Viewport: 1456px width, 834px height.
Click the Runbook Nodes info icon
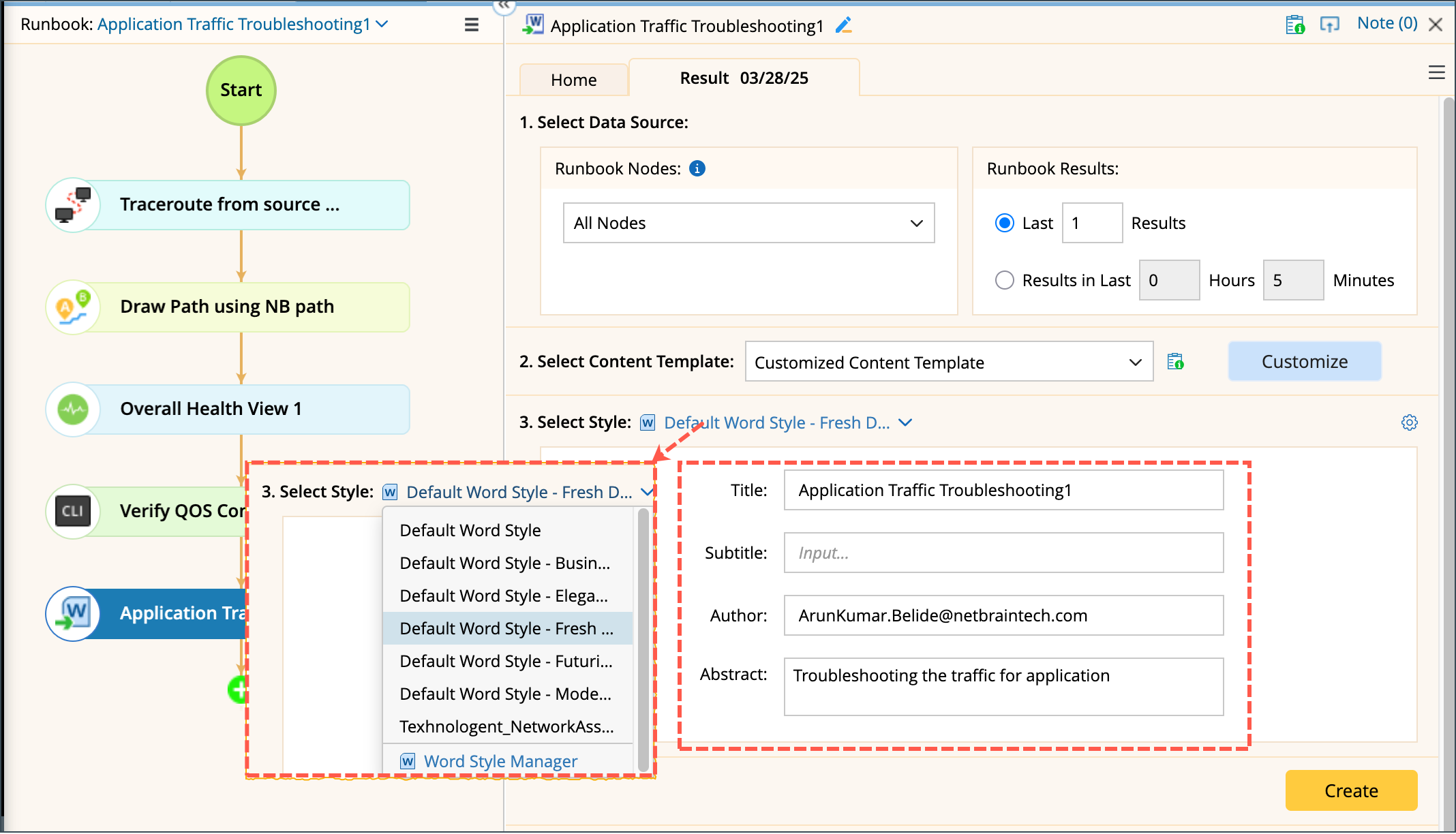click(697, 168)
